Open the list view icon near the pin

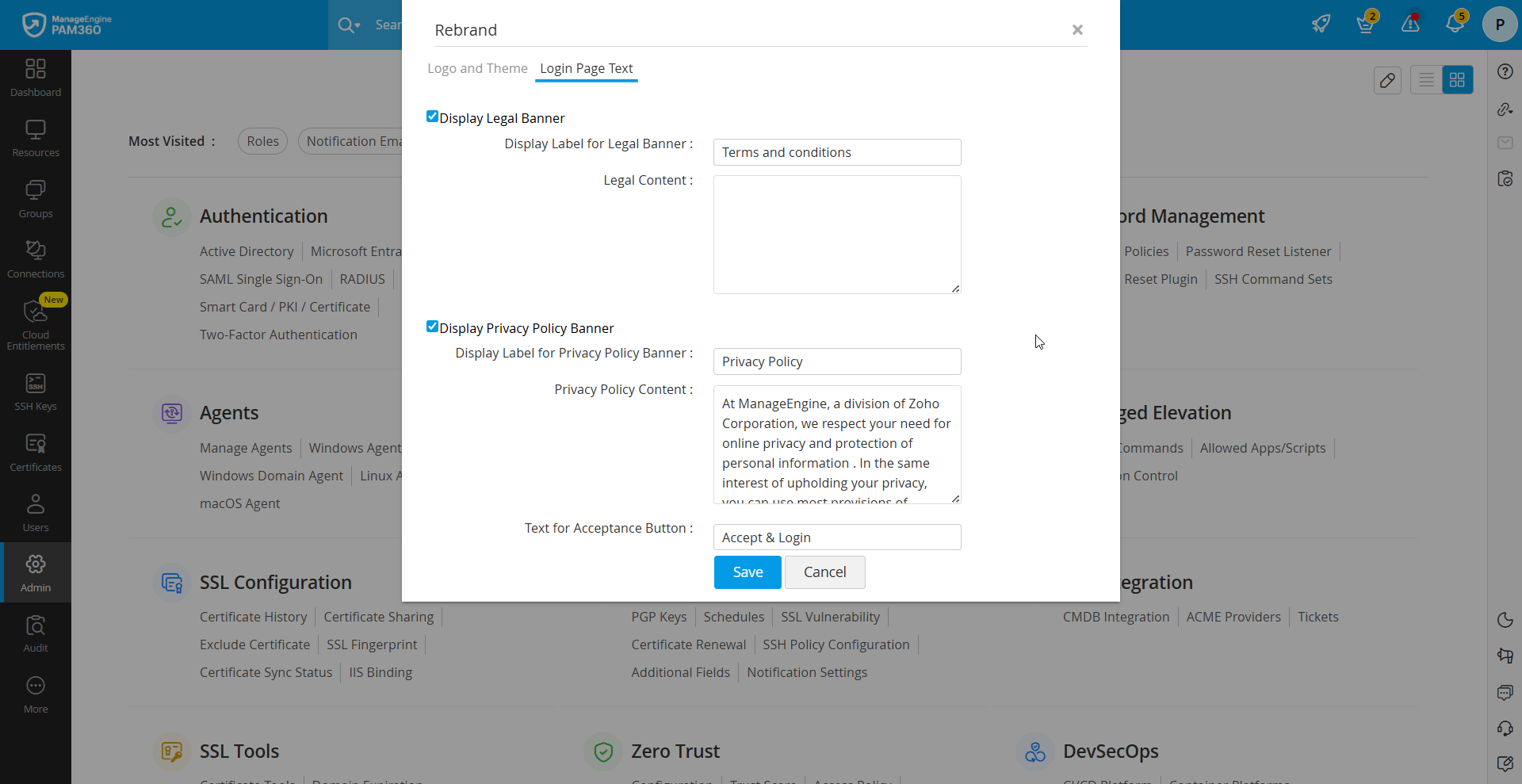point(1426,79)
